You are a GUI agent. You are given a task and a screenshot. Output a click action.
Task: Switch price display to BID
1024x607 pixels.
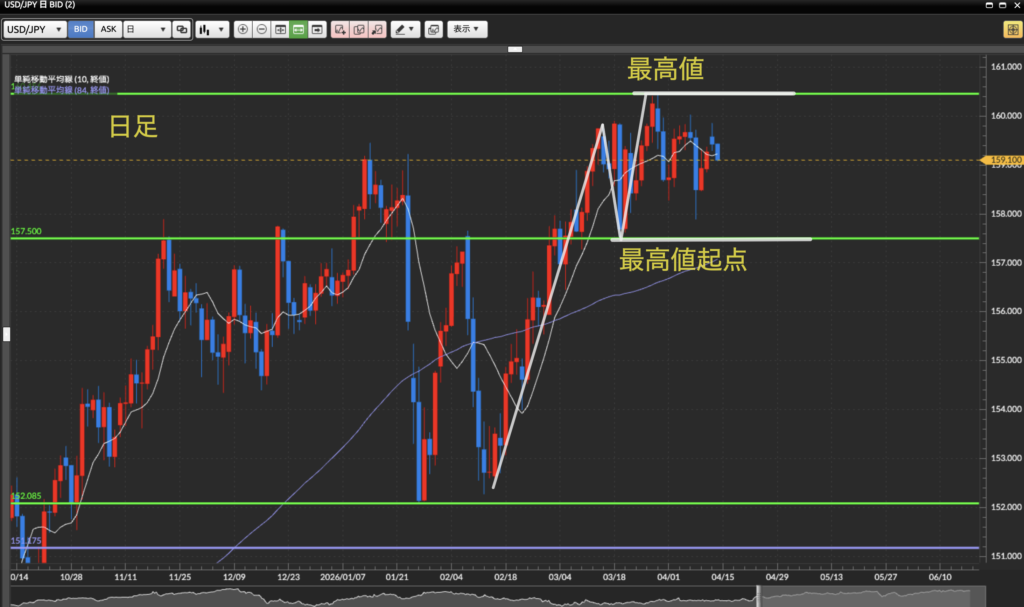pos(81,29)
